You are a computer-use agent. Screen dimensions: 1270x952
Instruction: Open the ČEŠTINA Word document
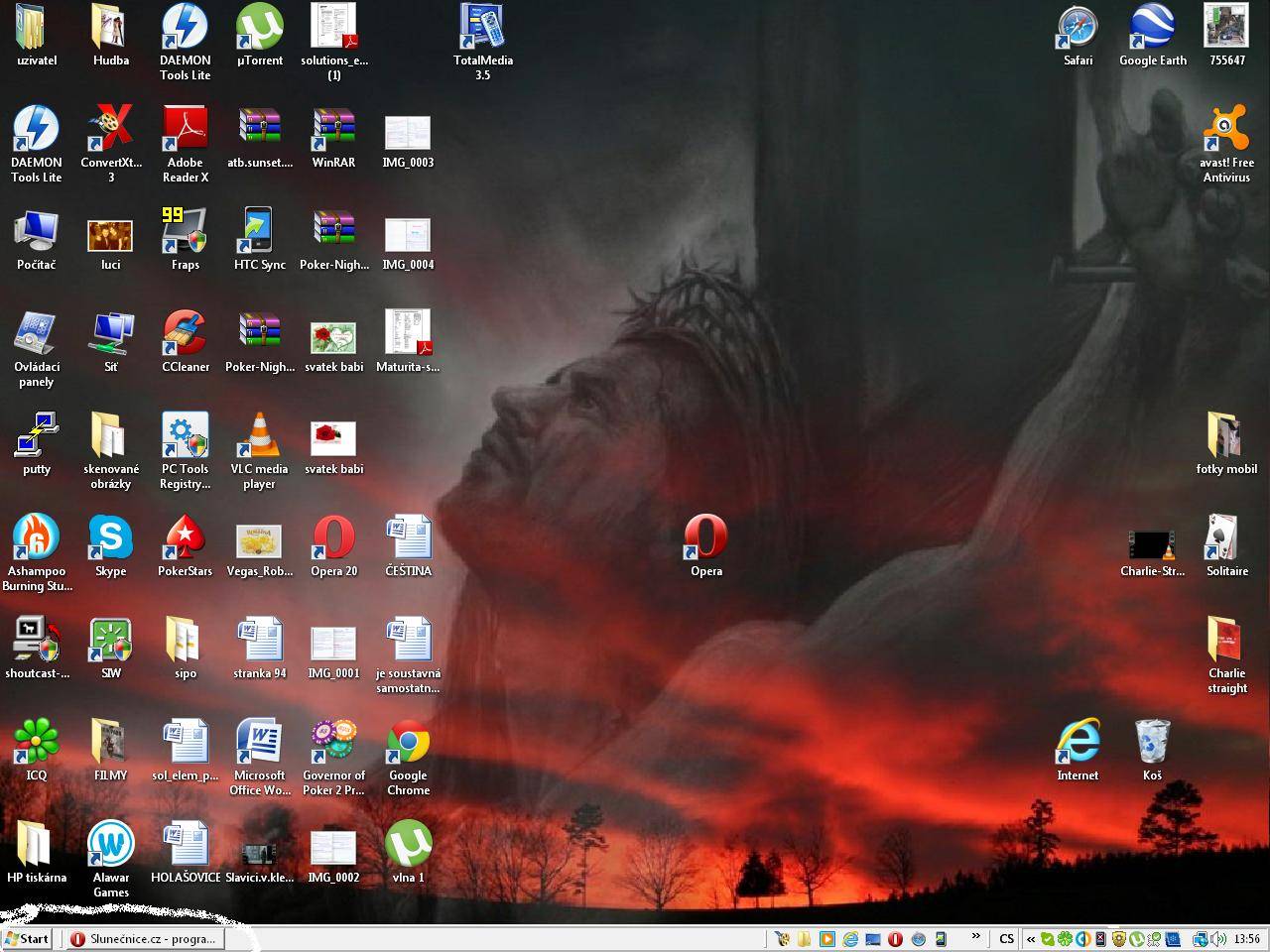coord(408,545)
